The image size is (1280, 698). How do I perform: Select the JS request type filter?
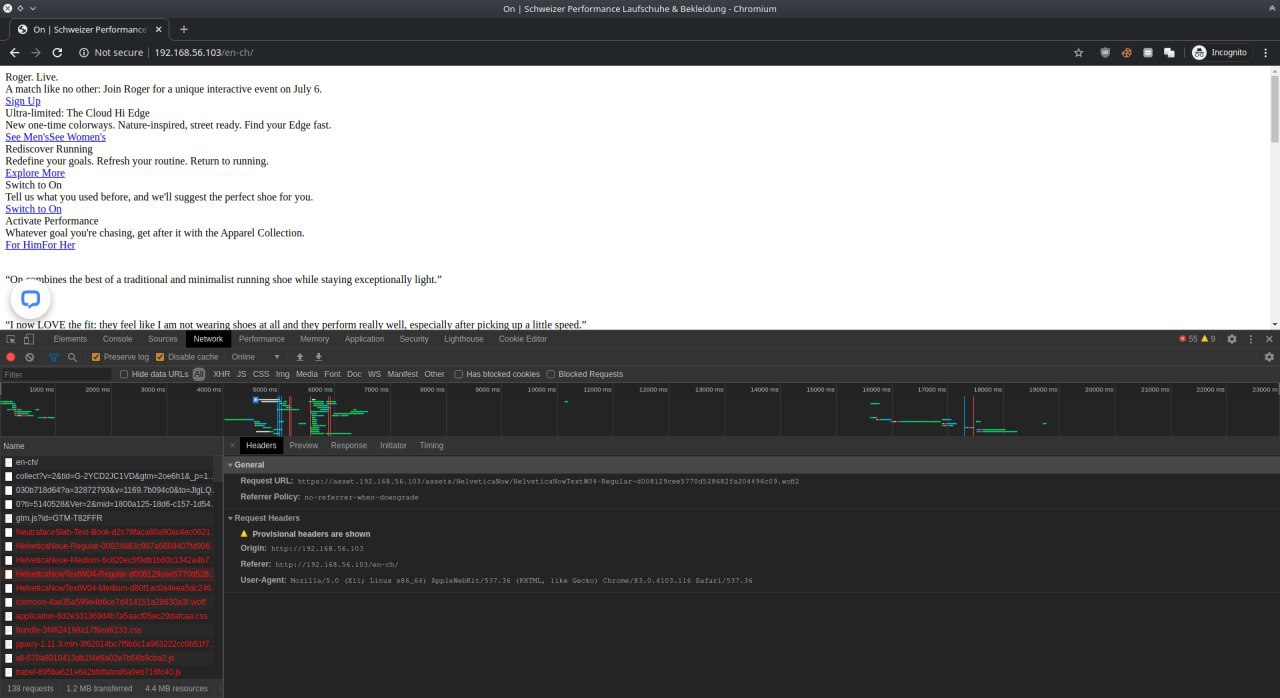(x=241, y=374)
